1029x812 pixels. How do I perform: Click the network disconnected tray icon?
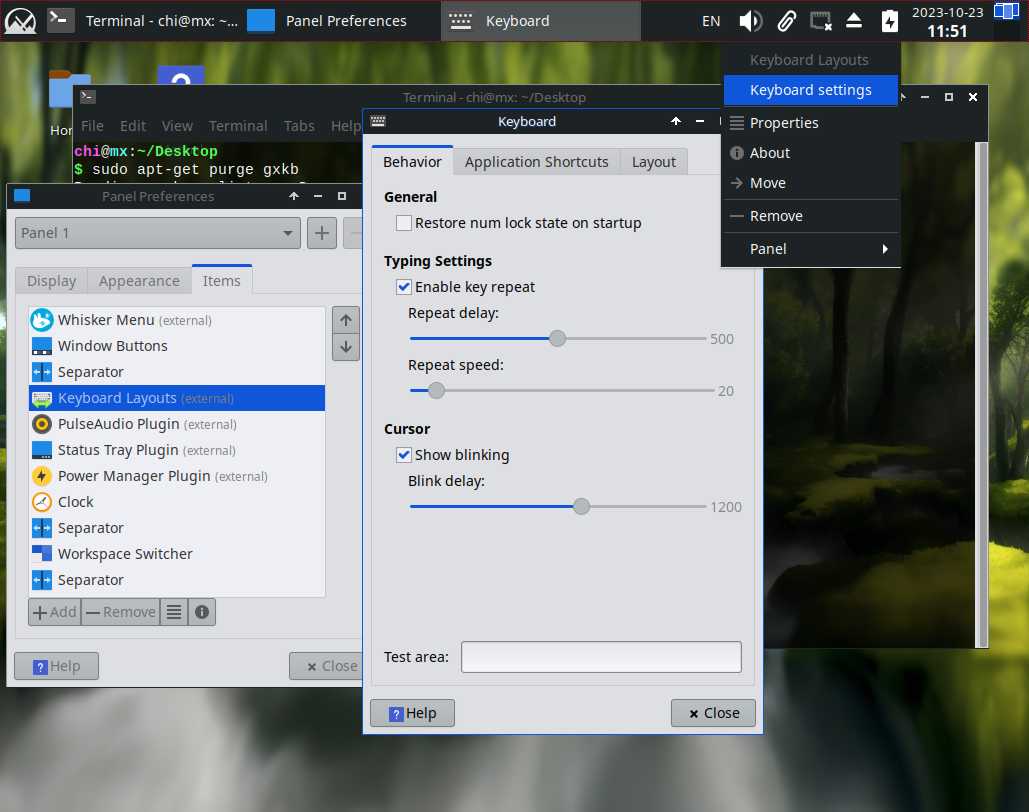coord(820,21)
